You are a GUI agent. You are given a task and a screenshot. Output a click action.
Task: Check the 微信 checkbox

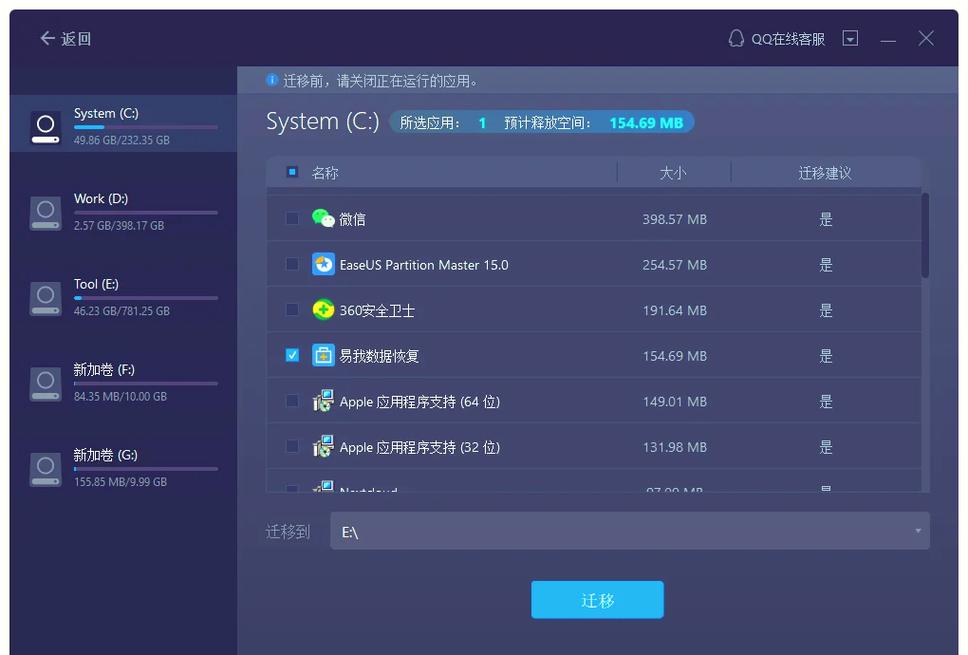click(293, 219)
